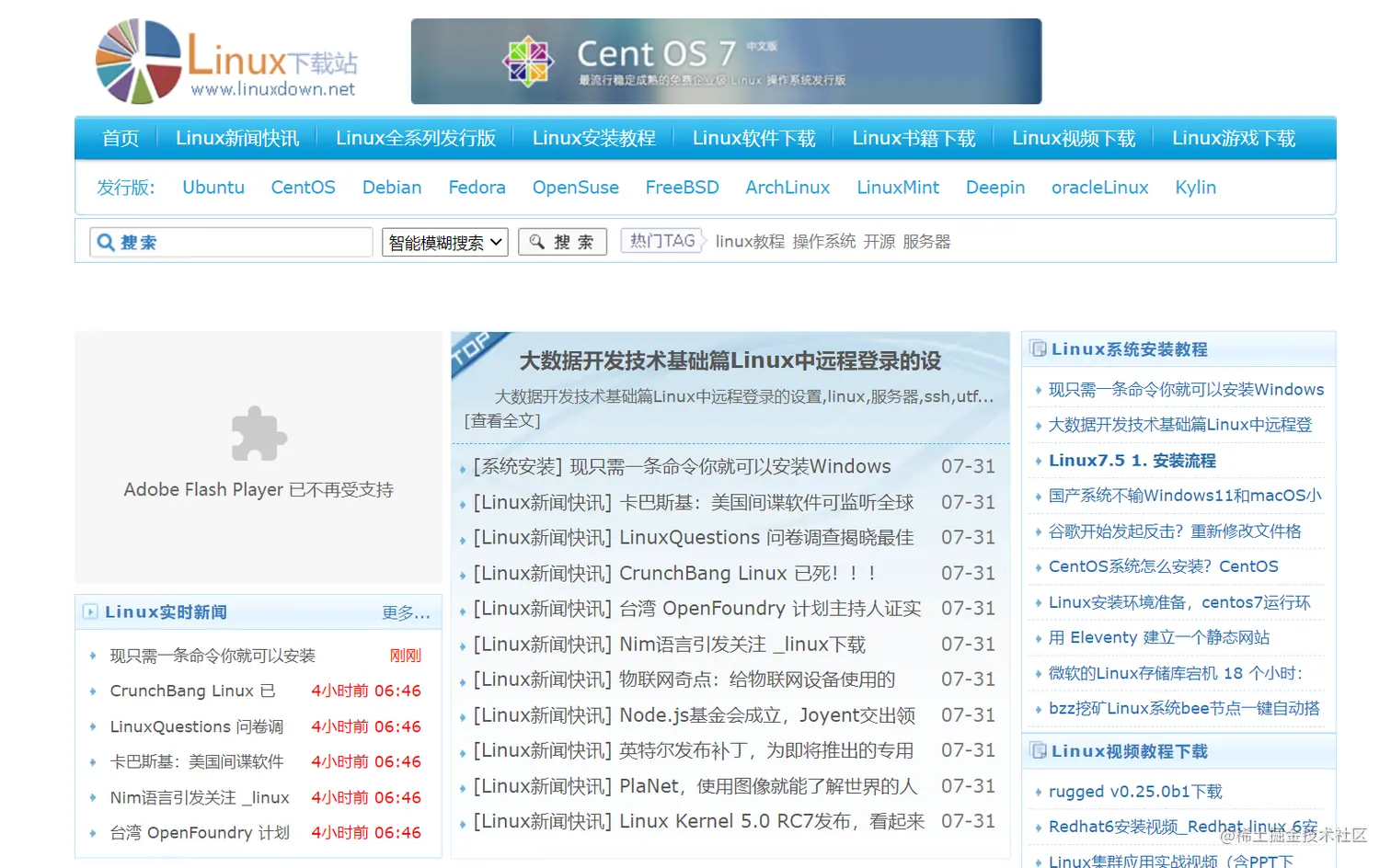Go to 首页 in navigation bar

[x=121, y=138]
